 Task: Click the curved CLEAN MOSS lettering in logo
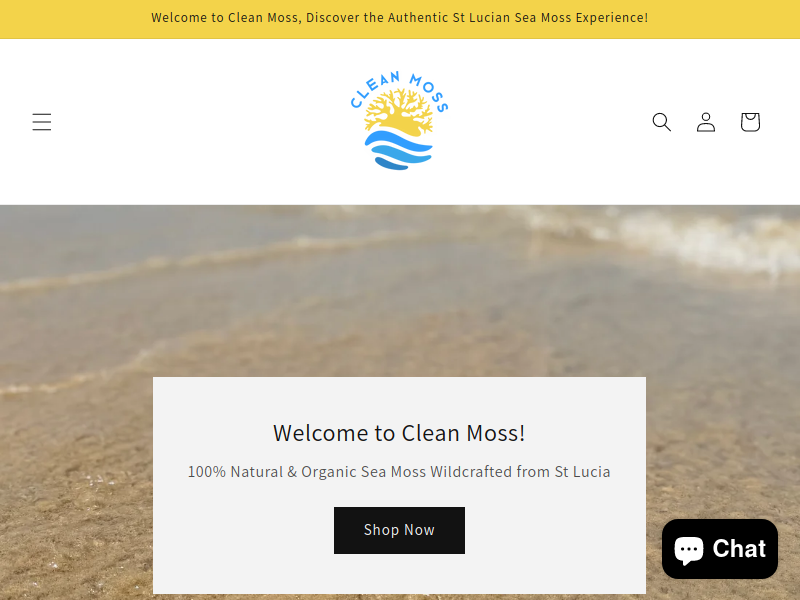pyautogui.click(x=399, y=89)
